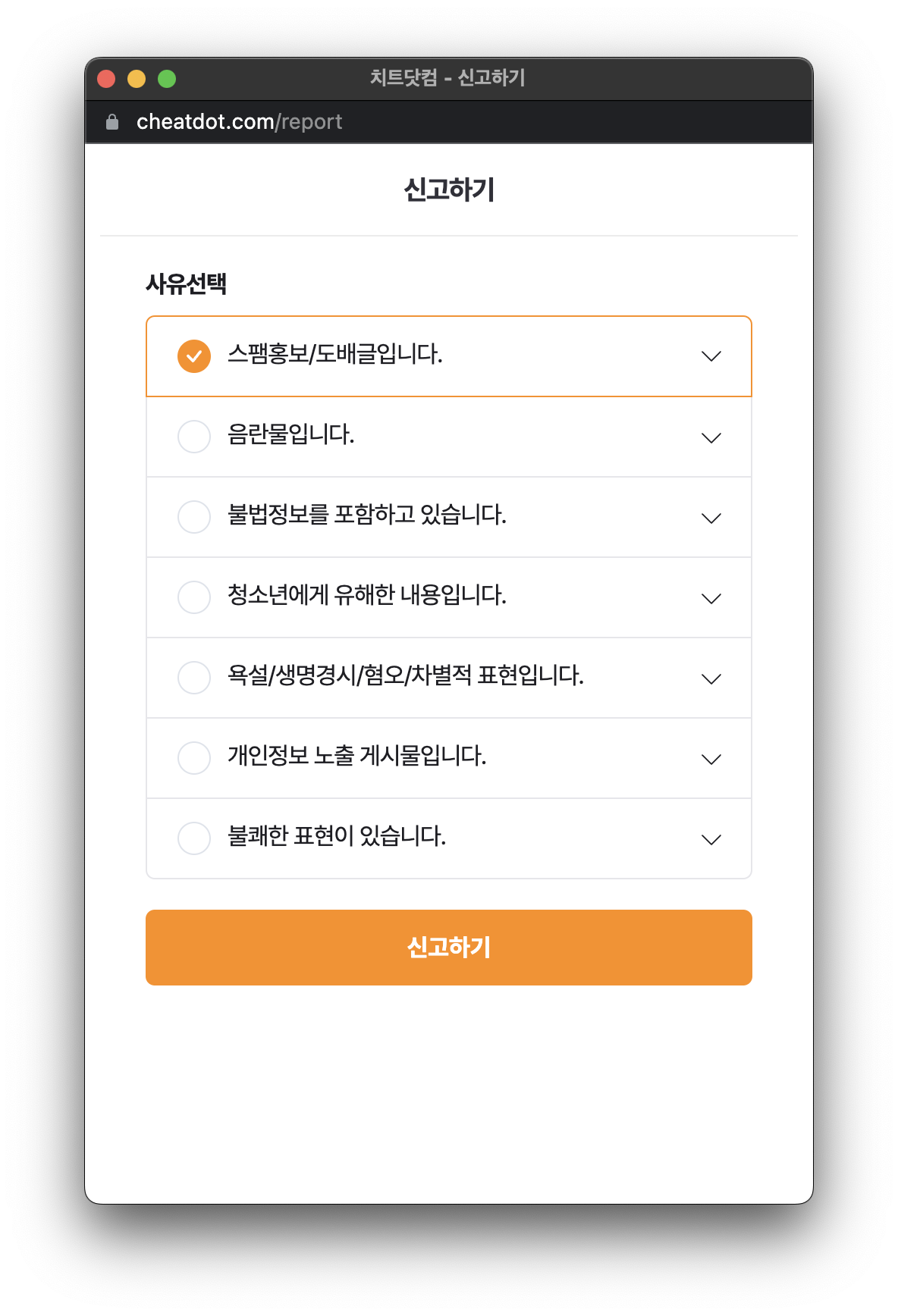Expand the 불쾌한 표현이 있습니다 chevron

(711, 840)
